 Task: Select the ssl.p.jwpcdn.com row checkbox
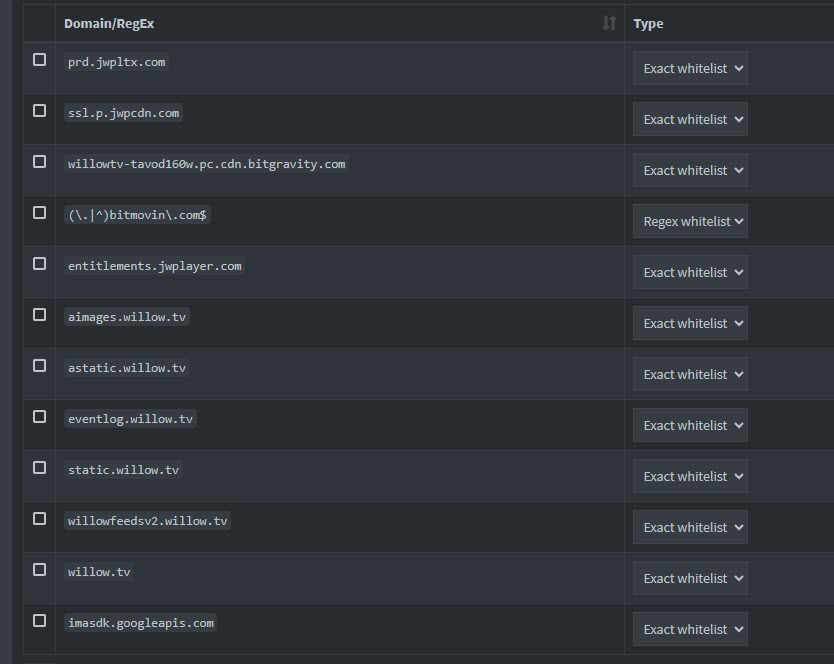point(39,111)
